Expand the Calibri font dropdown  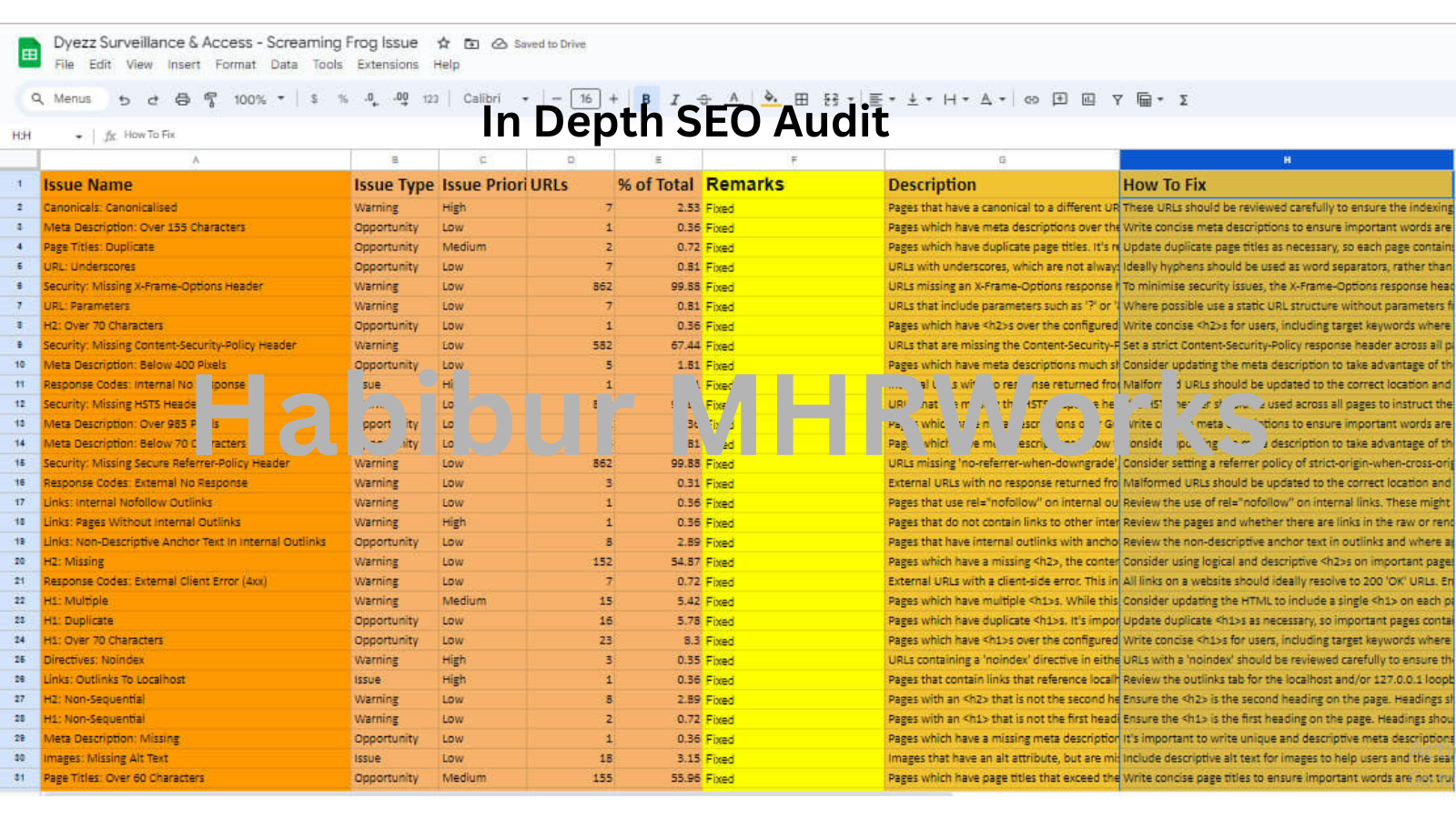click(x=495, y=99)
